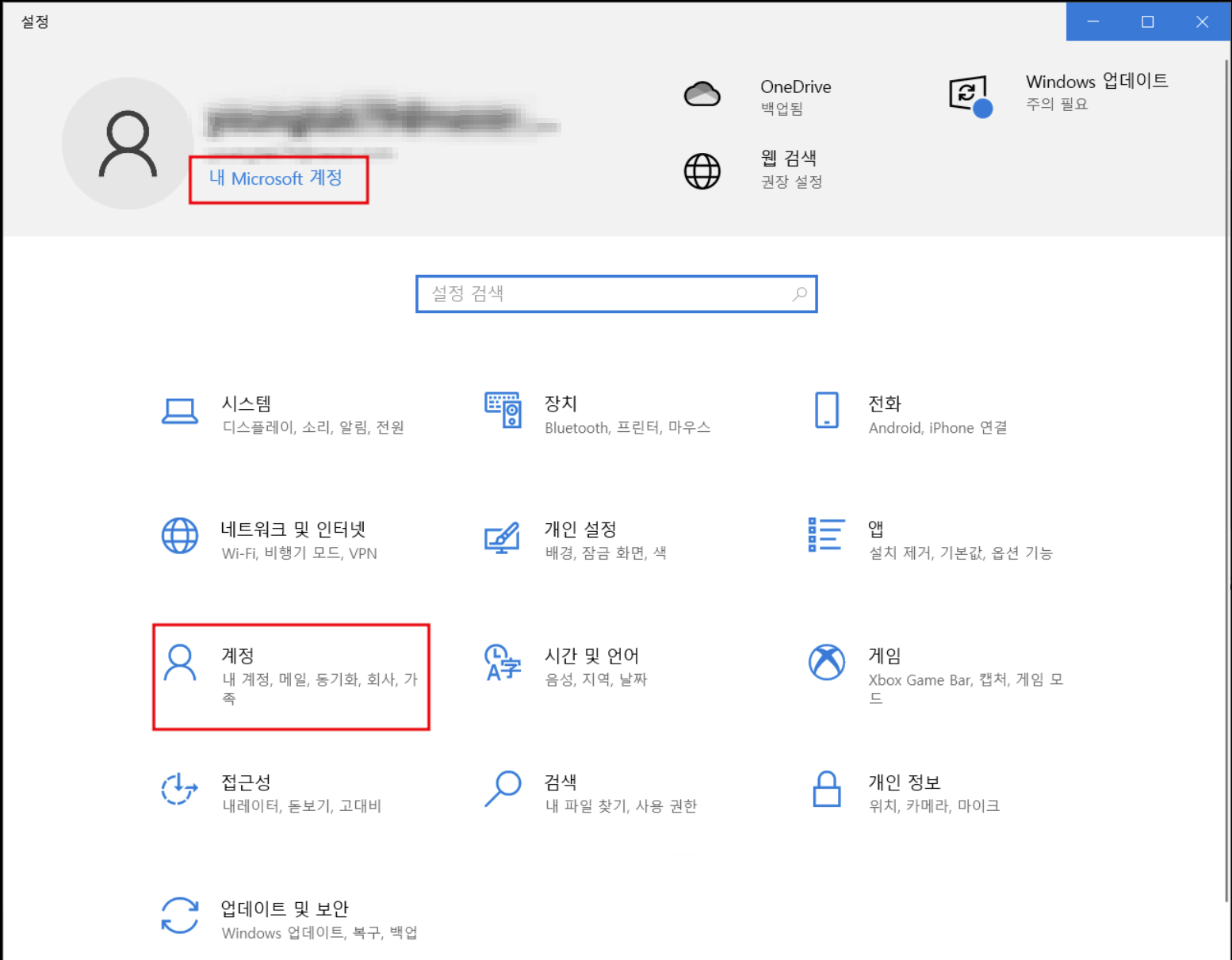Screen dimensions: 1232x960
Task: Open the 내 Microsoft 계정 link
Action: pyautogui.click(x=276, y=178)
